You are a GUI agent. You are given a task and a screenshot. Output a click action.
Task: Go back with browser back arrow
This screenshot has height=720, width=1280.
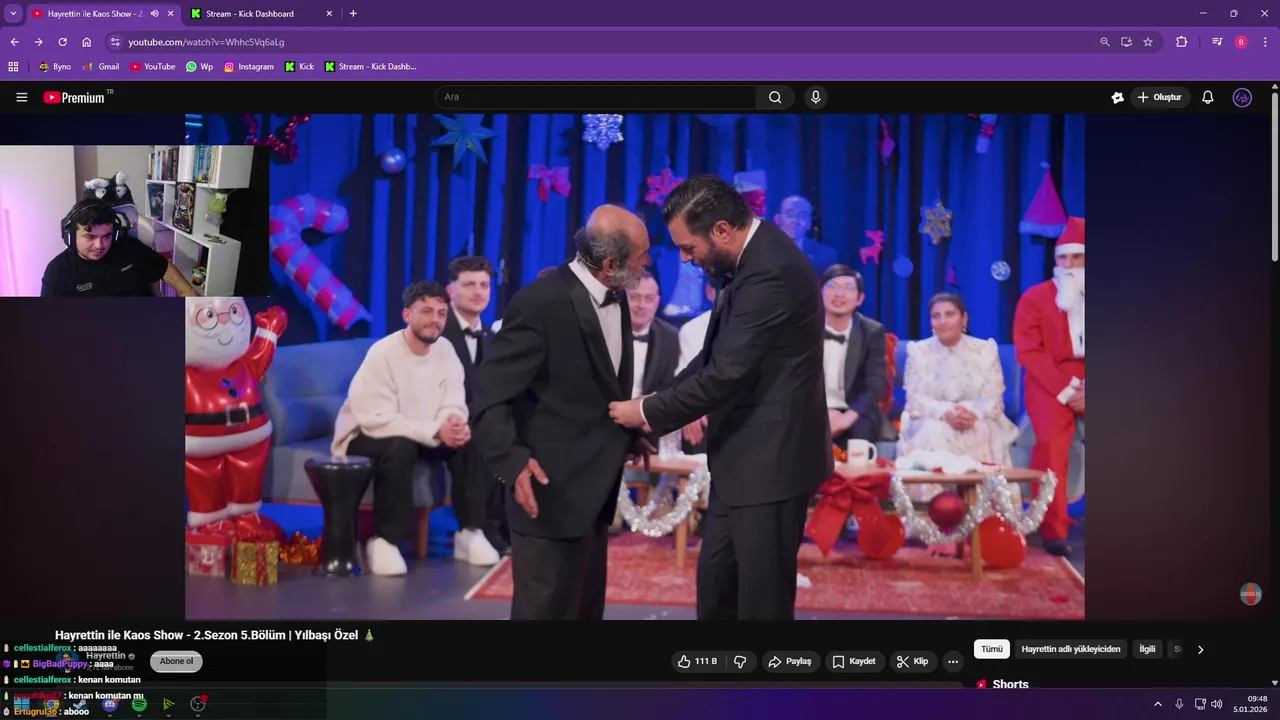tap(14, 42)
